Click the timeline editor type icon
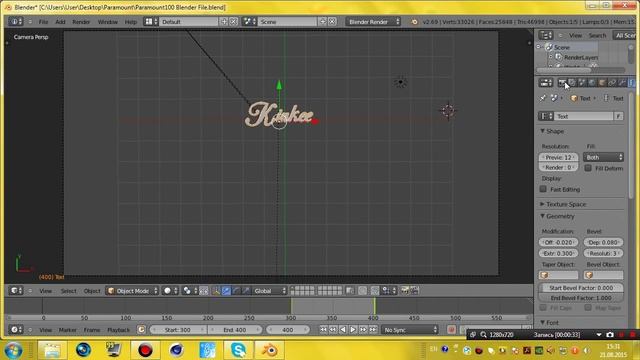 [17, 329]
